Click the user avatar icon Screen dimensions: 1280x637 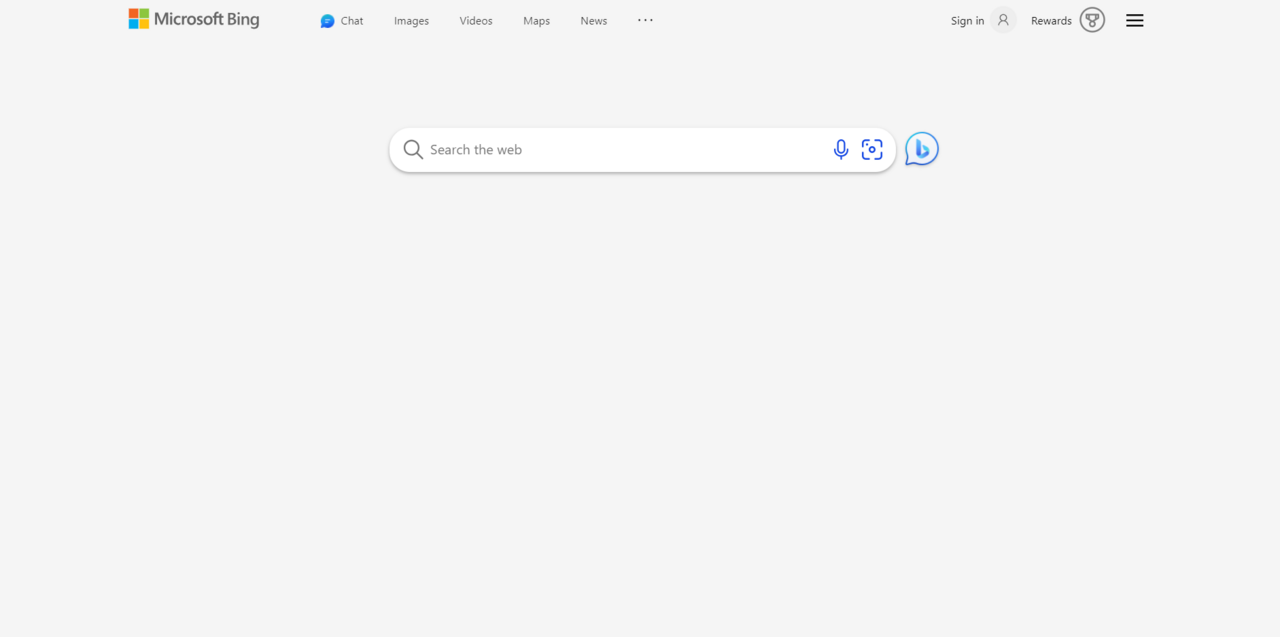coord(1003,20)
